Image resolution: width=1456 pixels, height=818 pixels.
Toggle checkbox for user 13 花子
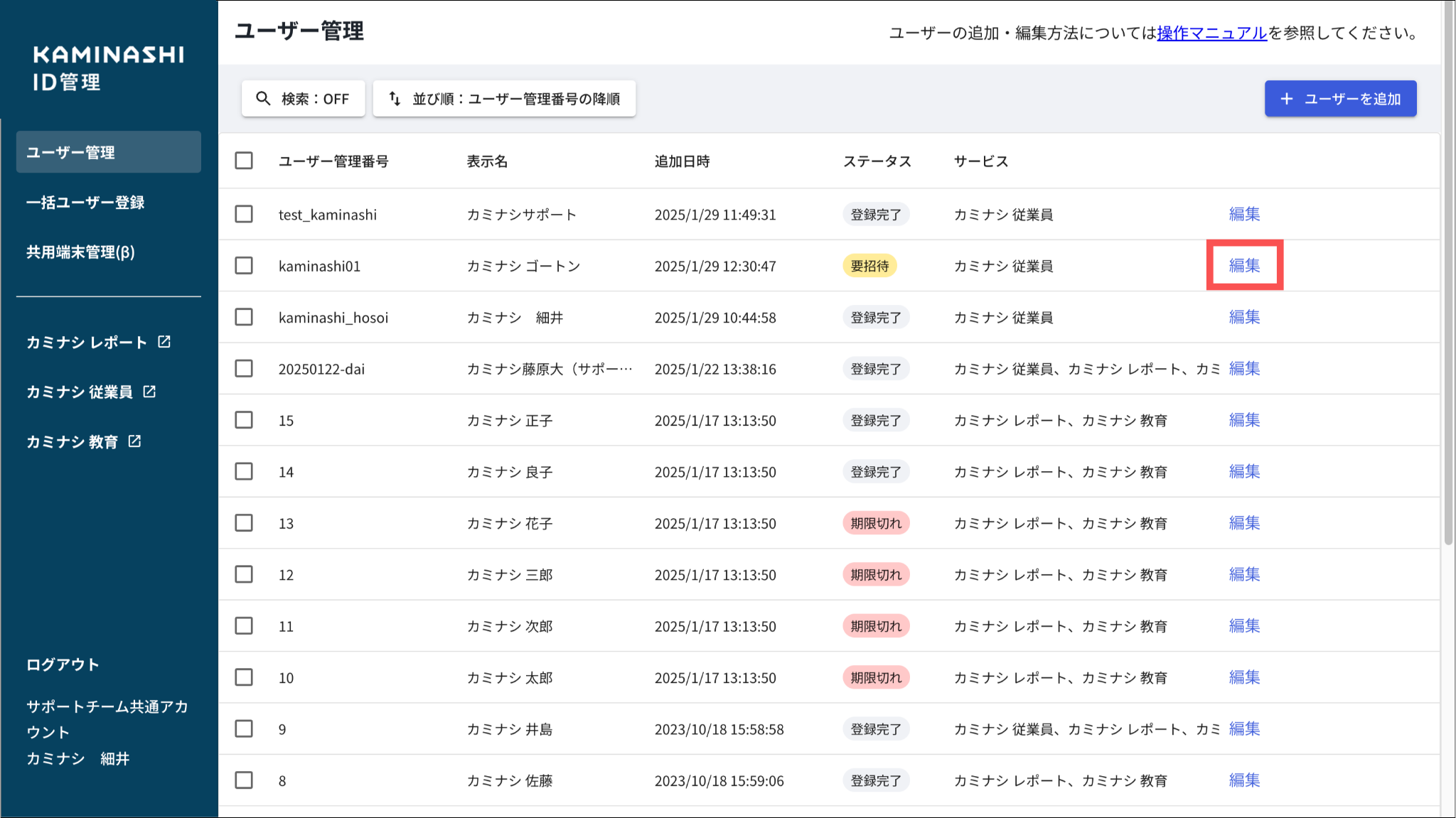pyautogui.click(x=244, y=523)
